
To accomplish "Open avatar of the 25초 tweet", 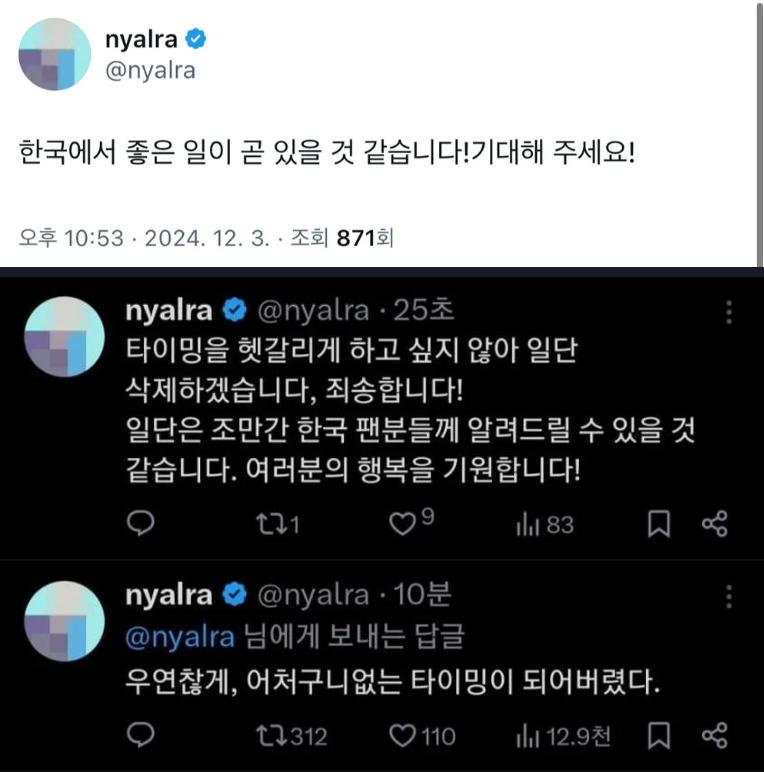I will click(x=64, y=336).
